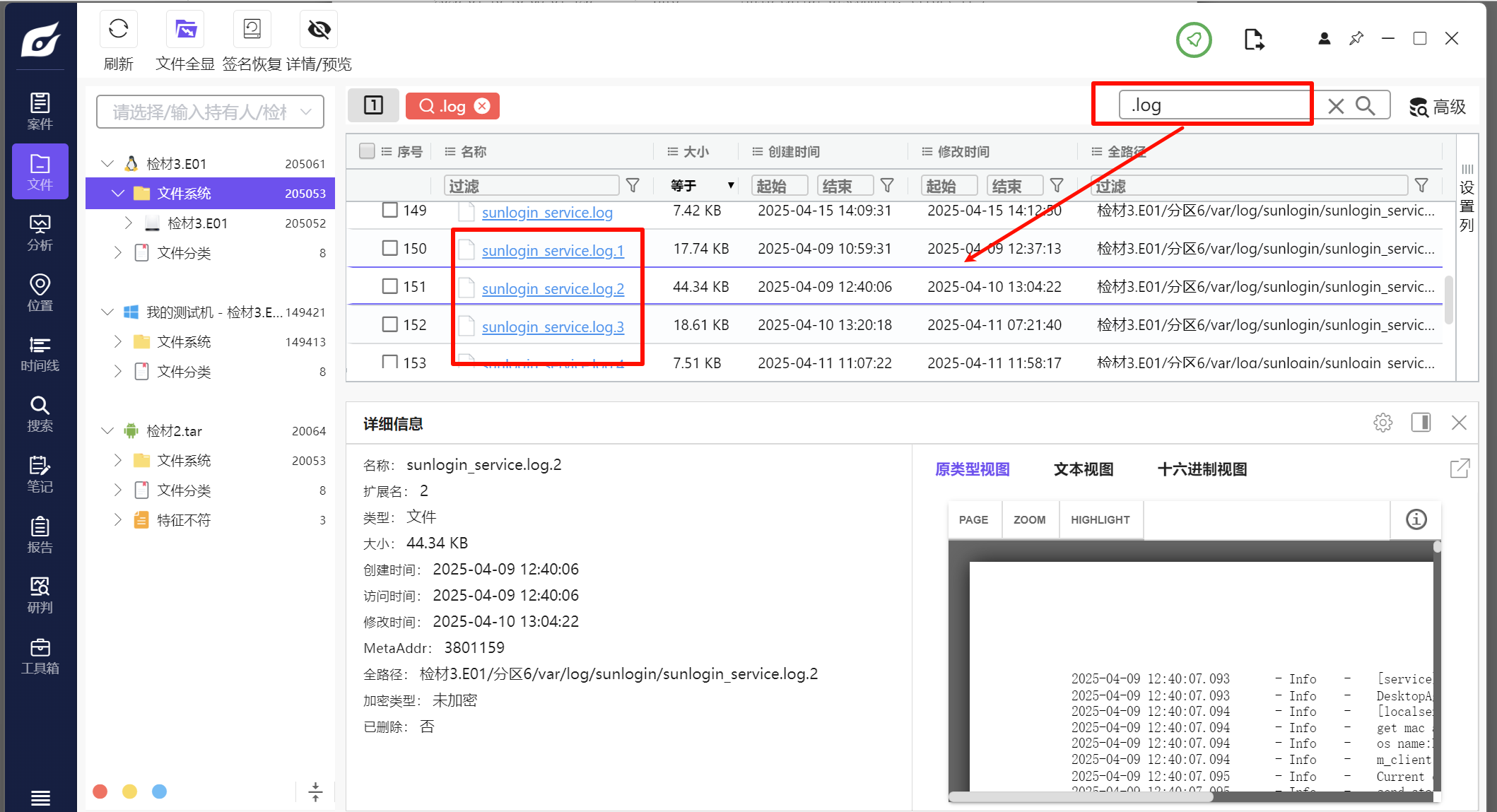
Task: Close the 详细信息 panel
Action: (x=1459, y=423)
